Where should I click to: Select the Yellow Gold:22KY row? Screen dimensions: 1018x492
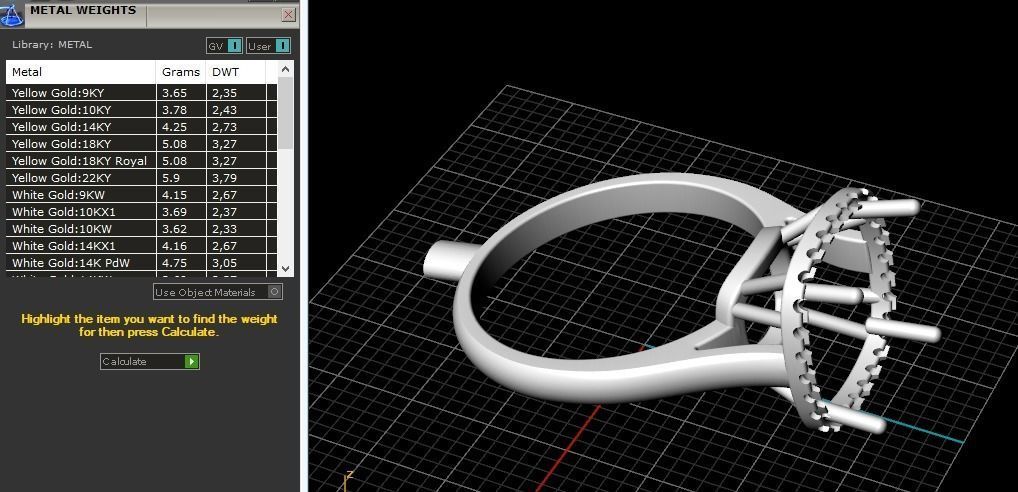(x=142, y=177)
